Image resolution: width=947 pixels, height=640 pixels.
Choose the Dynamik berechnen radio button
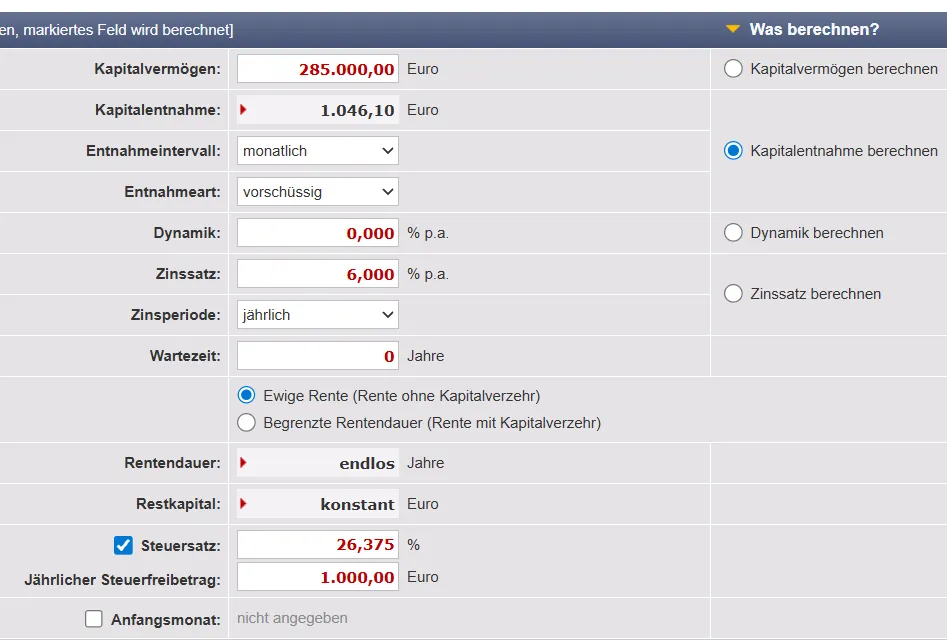tap(733, 233)
